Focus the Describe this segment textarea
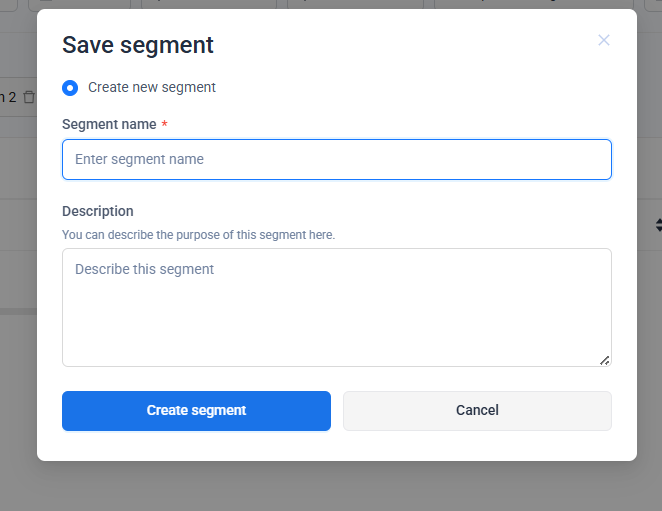Viewport: 662px width, 511px height. pyautogui.click(x=336, y=306)
